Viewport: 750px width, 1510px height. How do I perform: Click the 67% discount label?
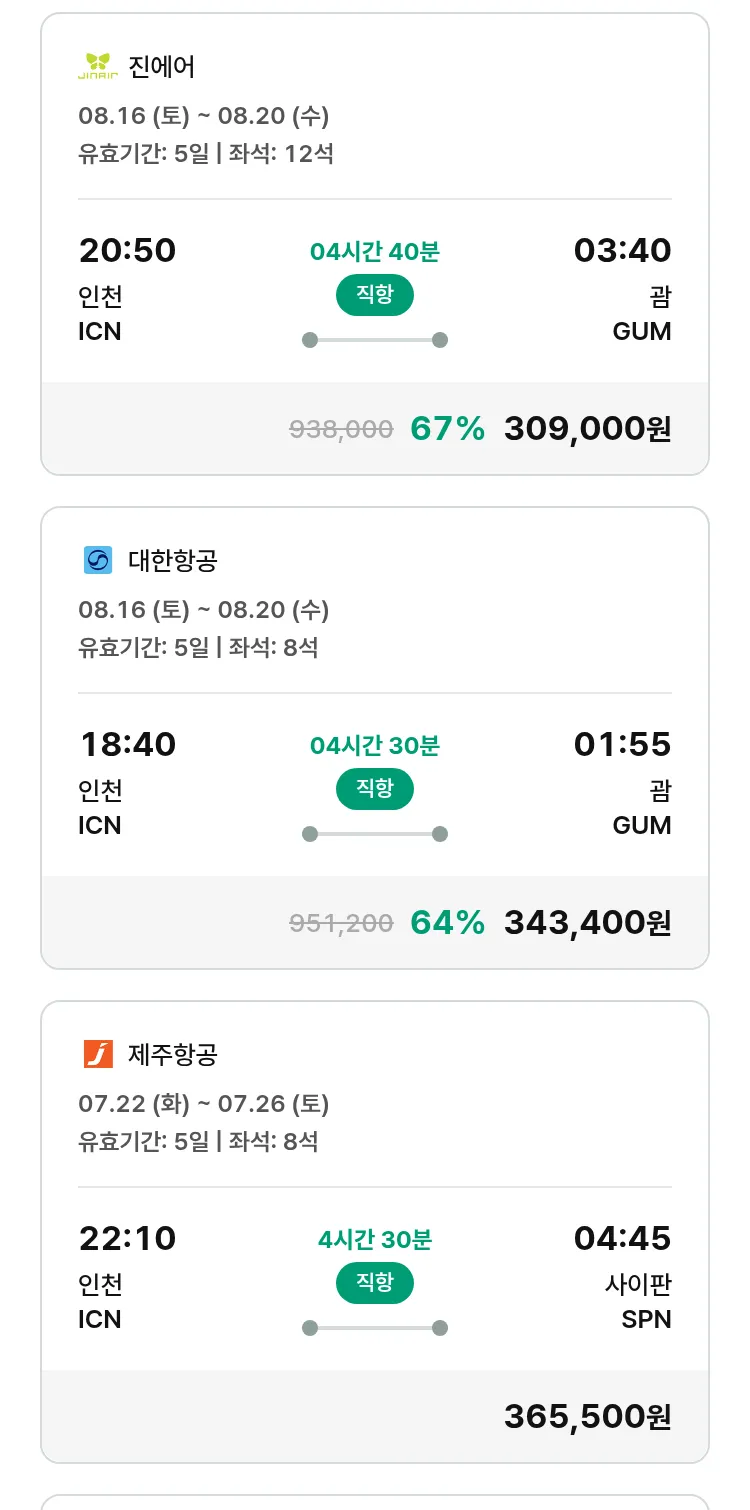coord(447,429)
